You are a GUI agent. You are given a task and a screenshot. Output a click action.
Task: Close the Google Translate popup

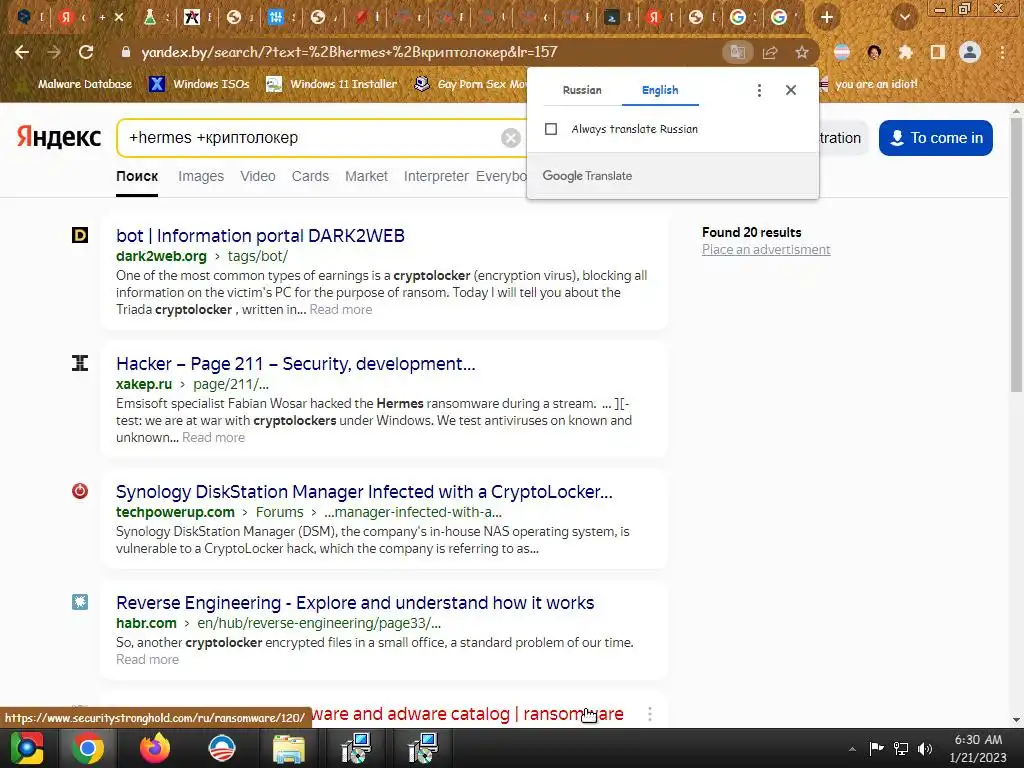click(x=791, y=90)
